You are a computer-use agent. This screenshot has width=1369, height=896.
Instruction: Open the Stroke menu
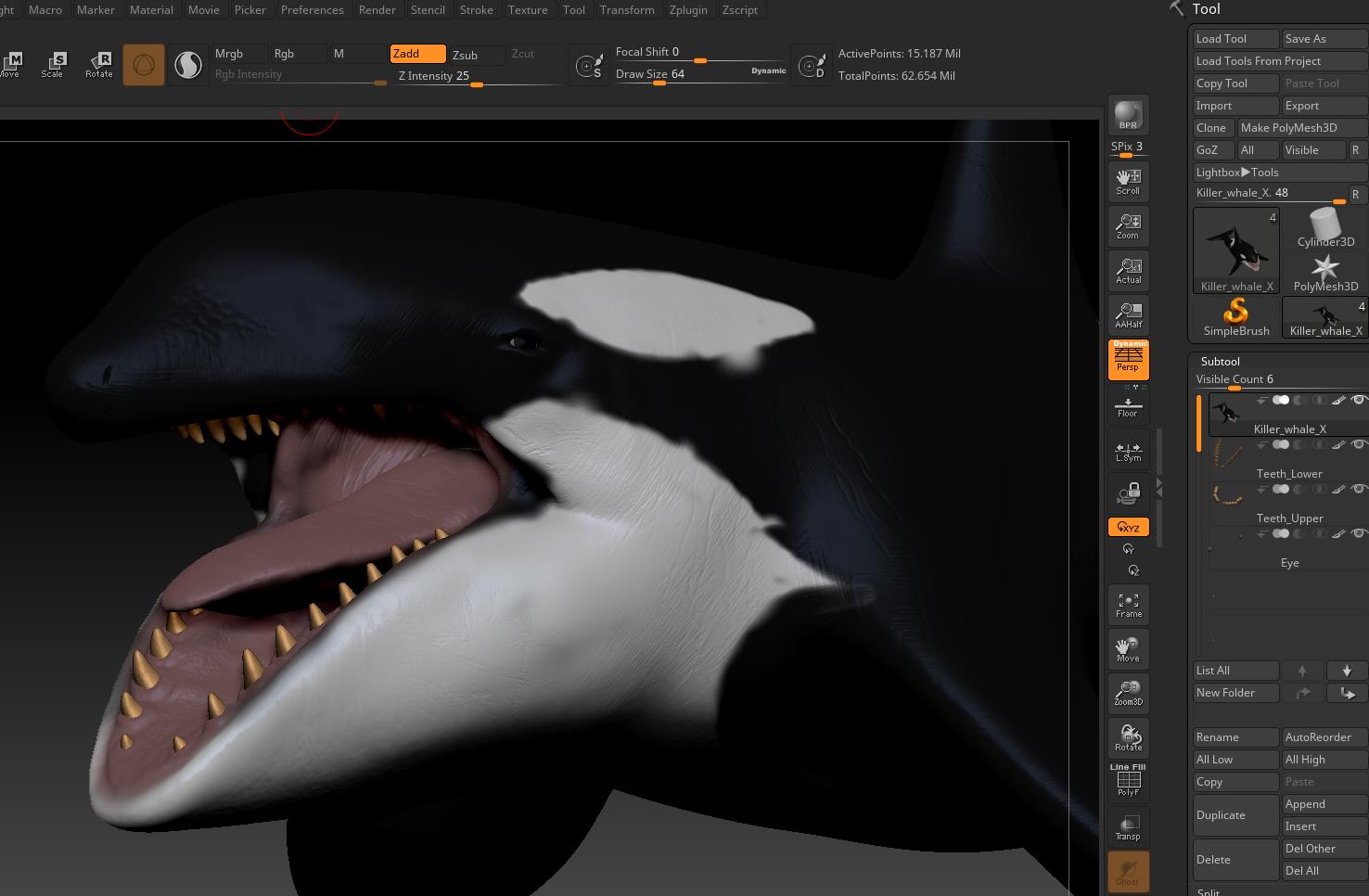[476, 10]
